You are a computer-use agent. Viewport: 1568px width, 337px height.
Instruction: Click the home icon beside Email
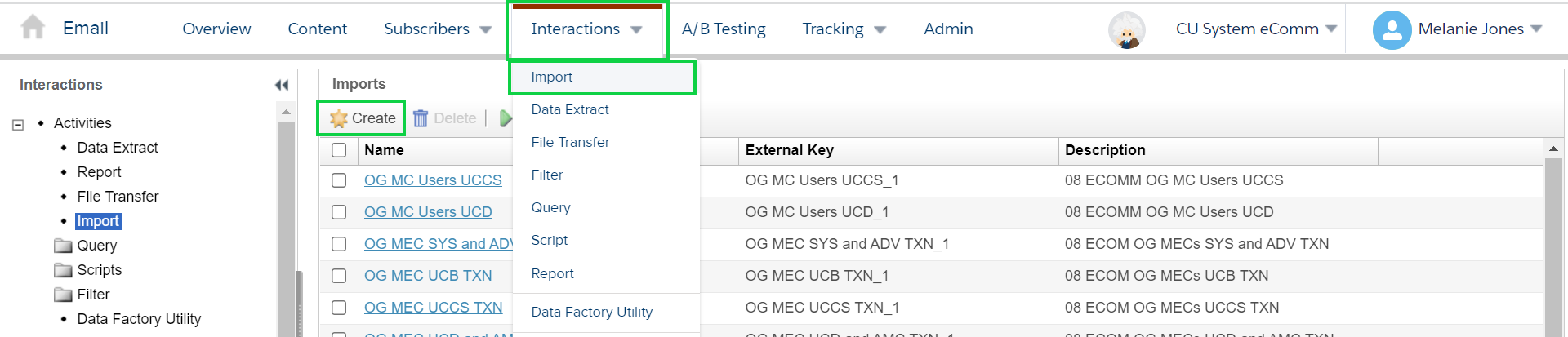[x=33, y=28]
